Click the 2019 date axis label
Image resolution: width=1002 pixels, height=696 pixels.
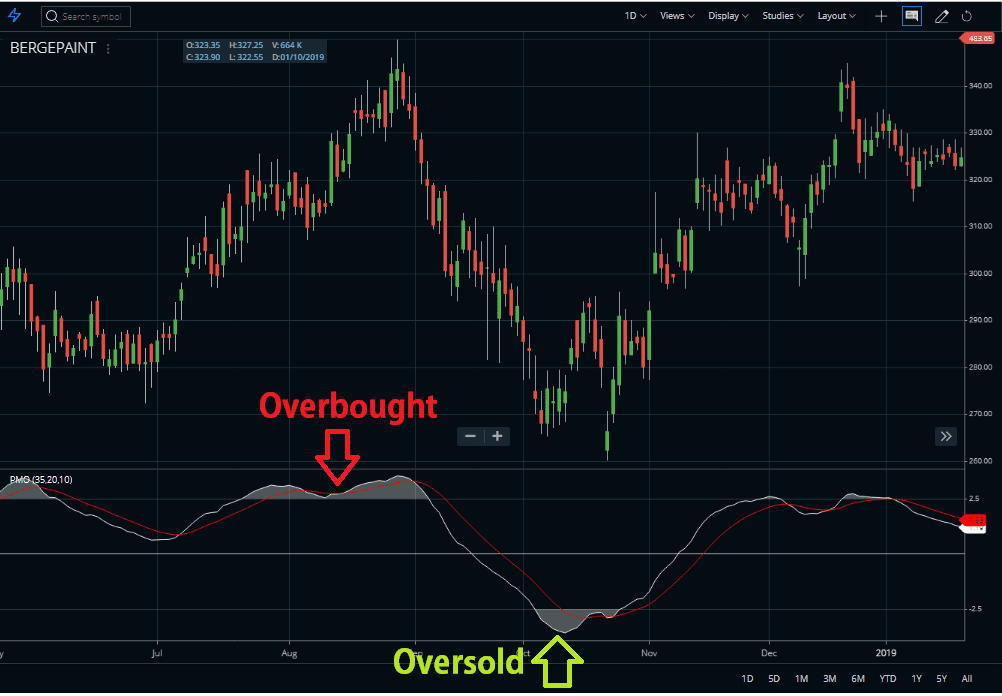886,653
